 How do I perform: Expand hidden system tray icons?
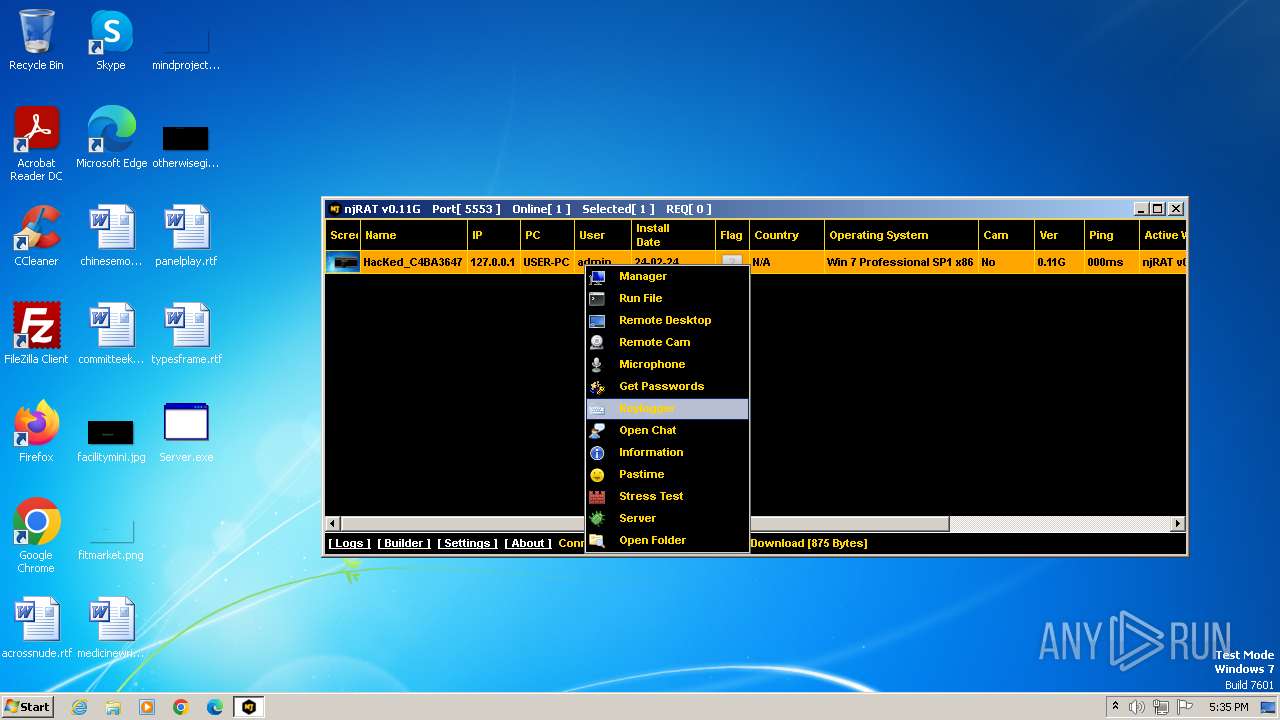click(x=1115, y=707)
